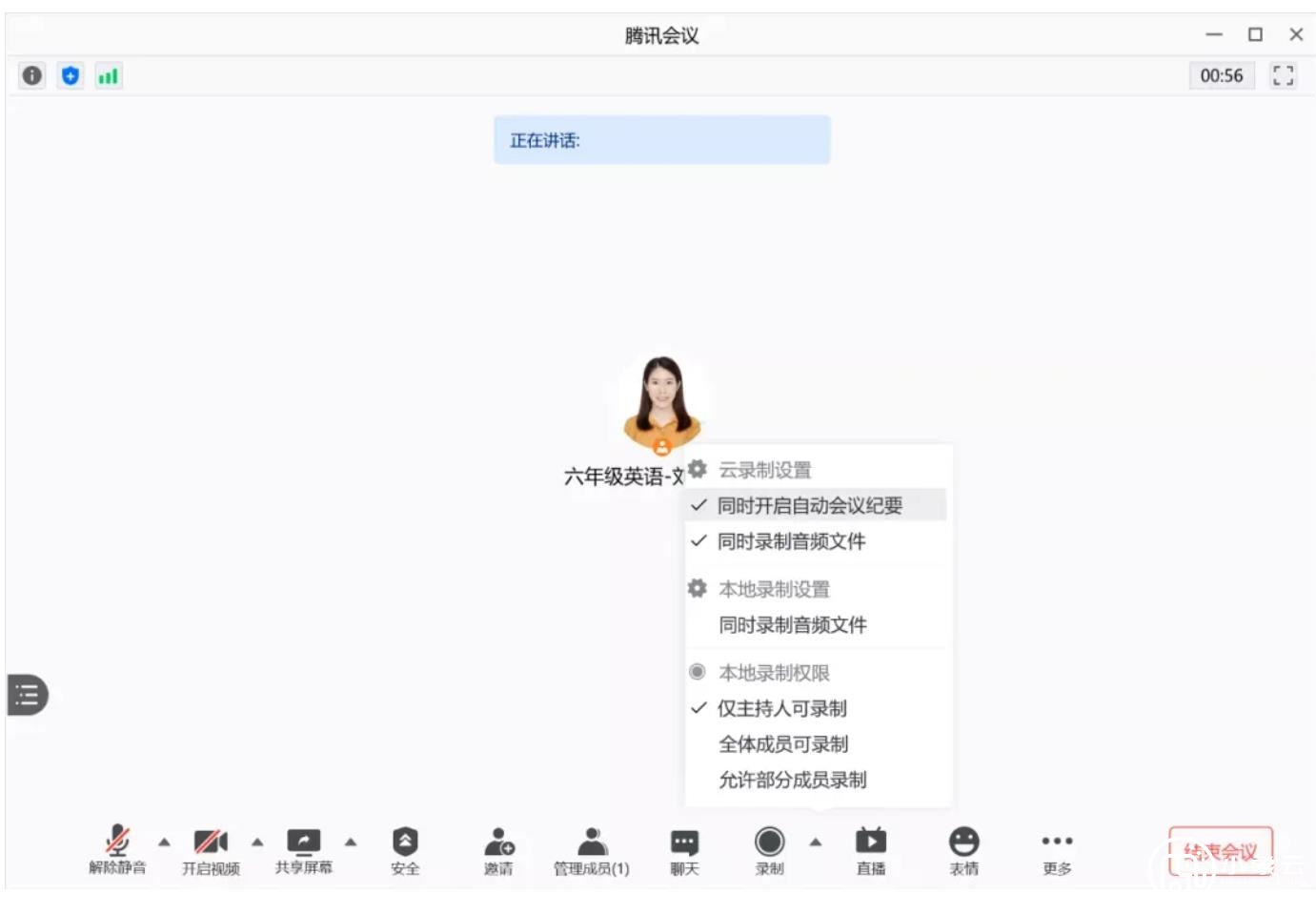Open the Chat bubble icon

(x=684, y=843)
